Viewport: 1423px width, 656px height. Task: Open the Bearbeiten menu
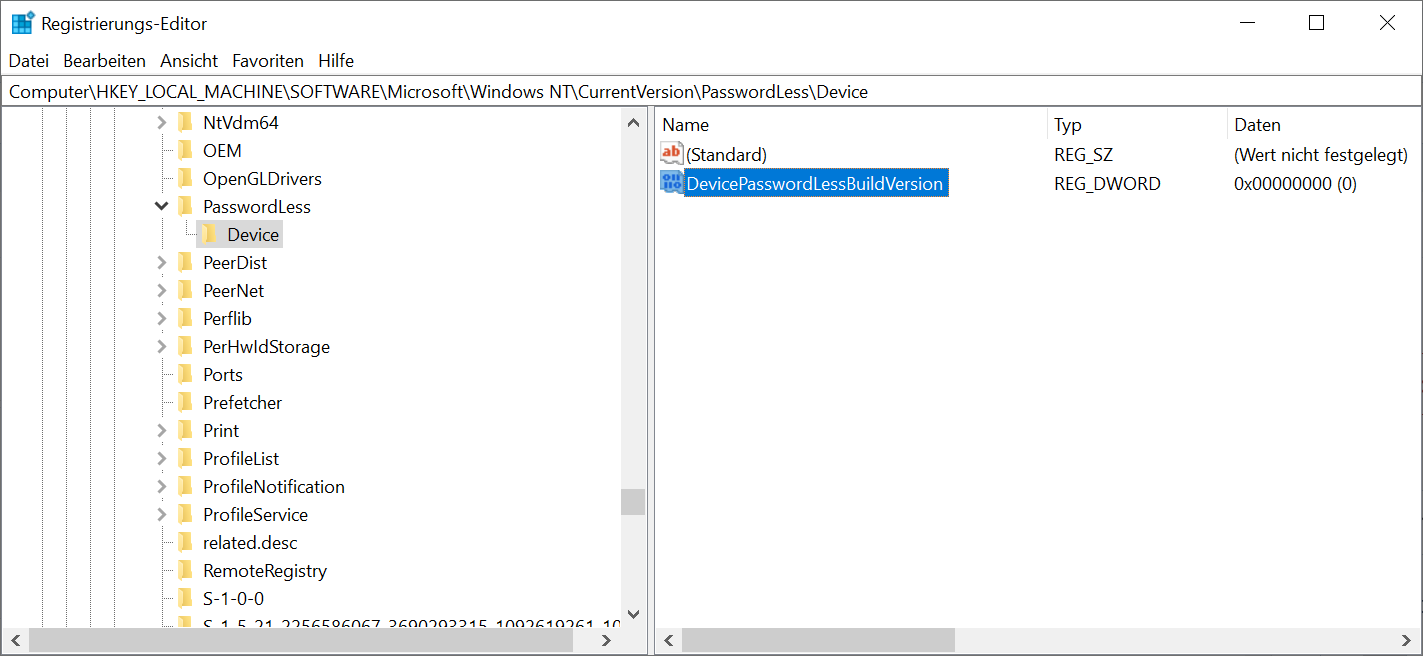pyautogui.click(x=105, y=61)
